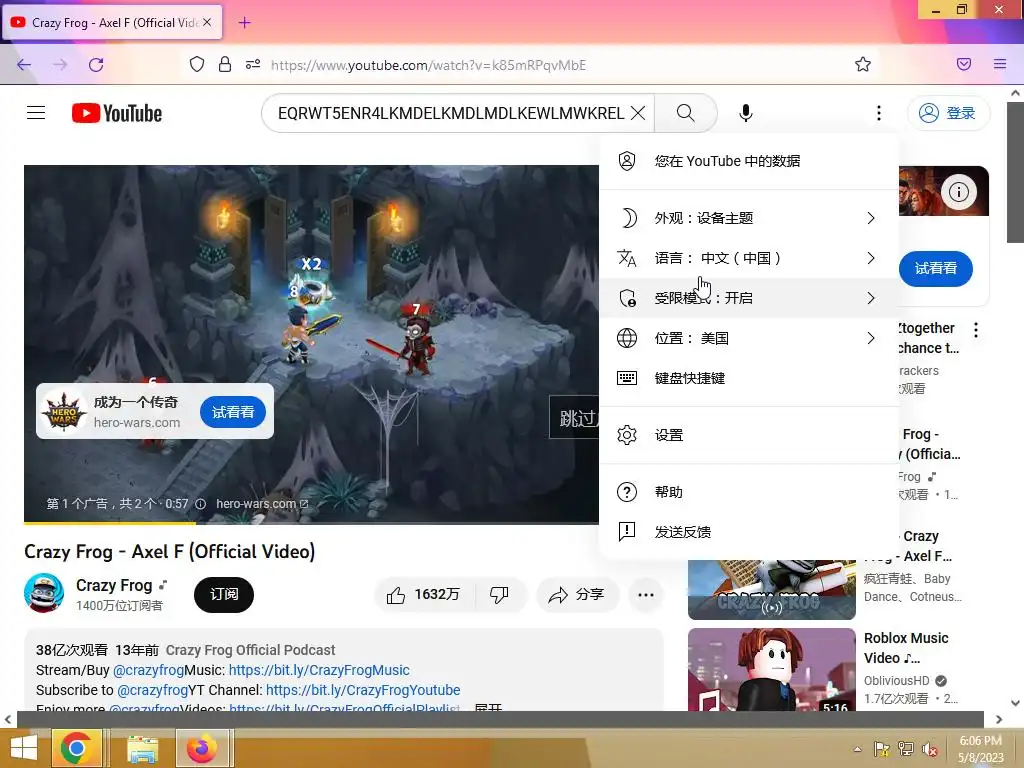Image resolution: width=1024 pixels, height=768 pixels.
Task: Toggle the three-dot settings menu
Action: coord(879,113)
